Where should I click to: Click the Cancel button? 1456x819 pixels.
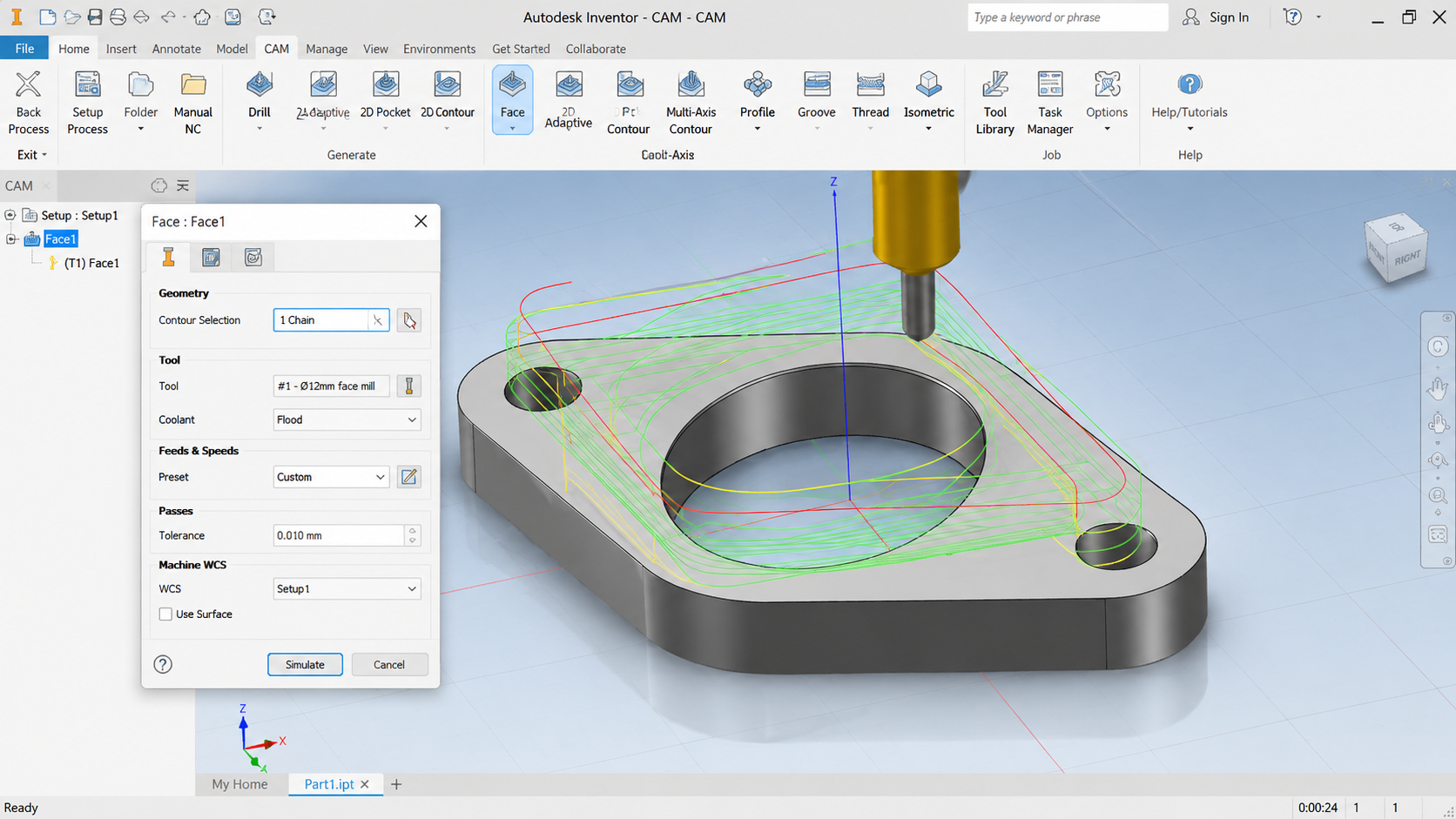(x=389, y=664)
